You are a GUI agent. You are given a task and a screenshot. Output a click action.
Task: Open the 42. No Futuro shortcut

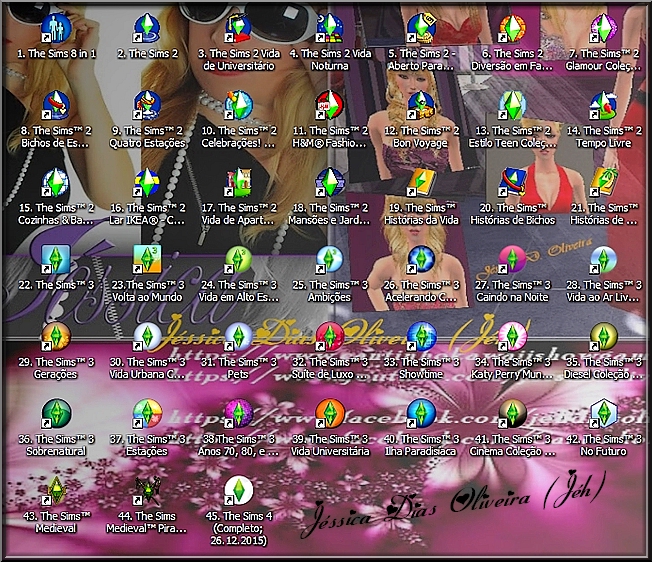(604, 414)
